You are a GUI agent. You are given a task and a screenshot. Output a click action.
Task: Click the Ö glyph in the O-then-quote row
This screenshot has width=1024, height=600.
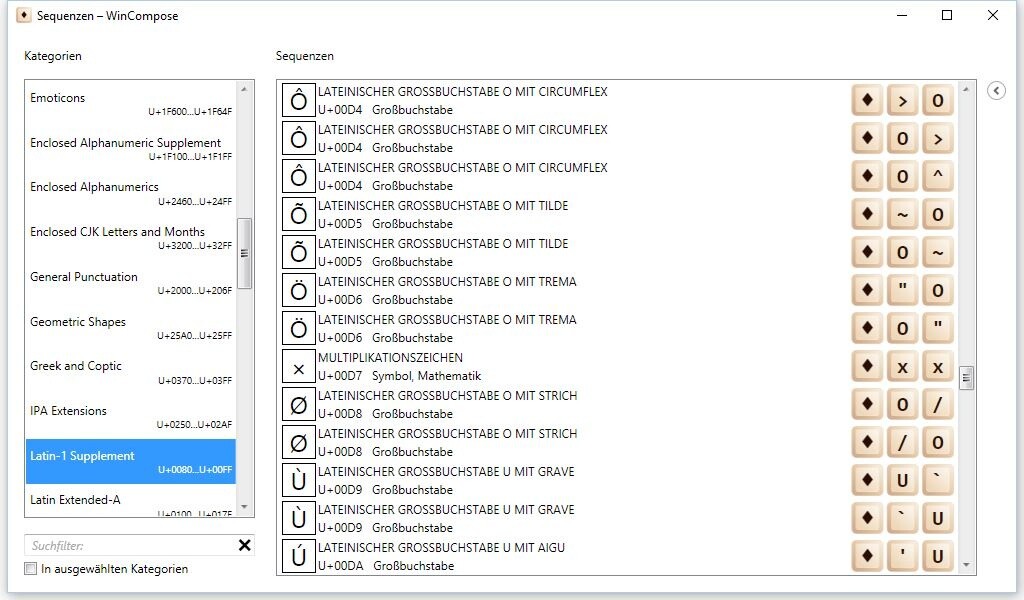click(298, 328)
